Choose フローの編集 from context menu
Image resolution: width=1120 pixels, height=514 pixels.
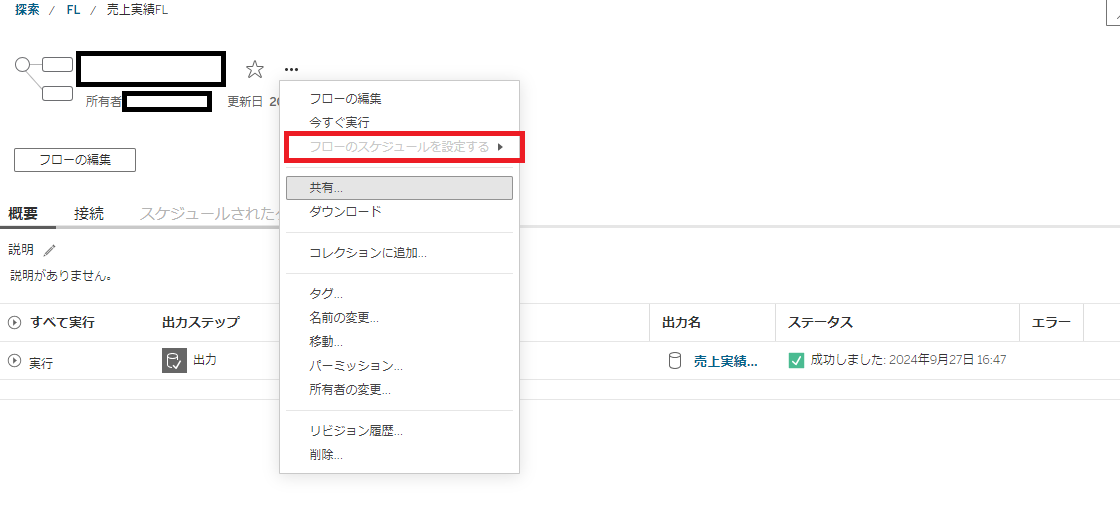399,99
